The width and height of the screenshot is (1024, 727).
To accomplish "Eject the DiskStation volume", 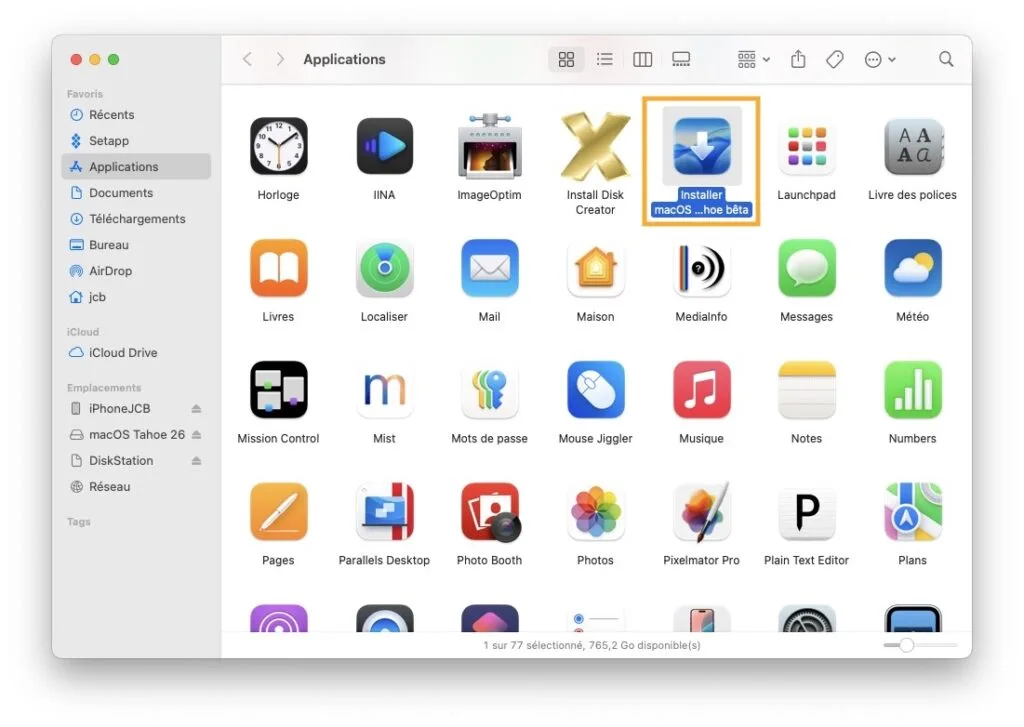I will [196, 460].
